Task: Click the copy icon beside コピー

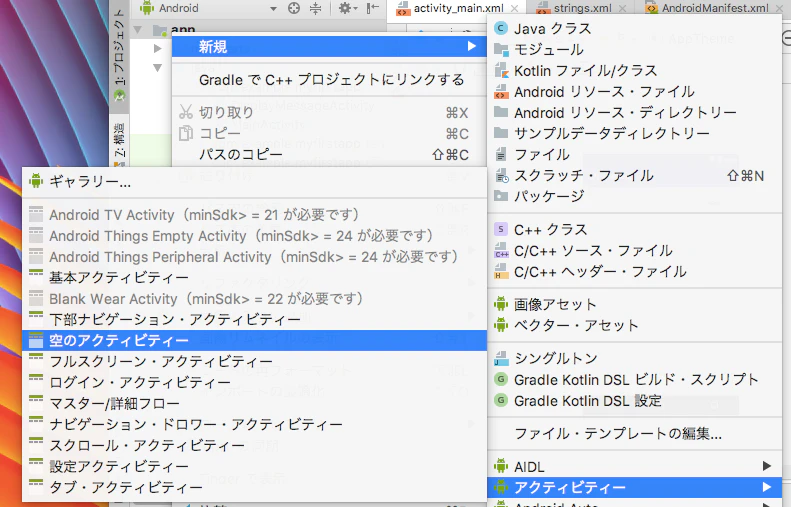Action: click(x=186, y=133)
